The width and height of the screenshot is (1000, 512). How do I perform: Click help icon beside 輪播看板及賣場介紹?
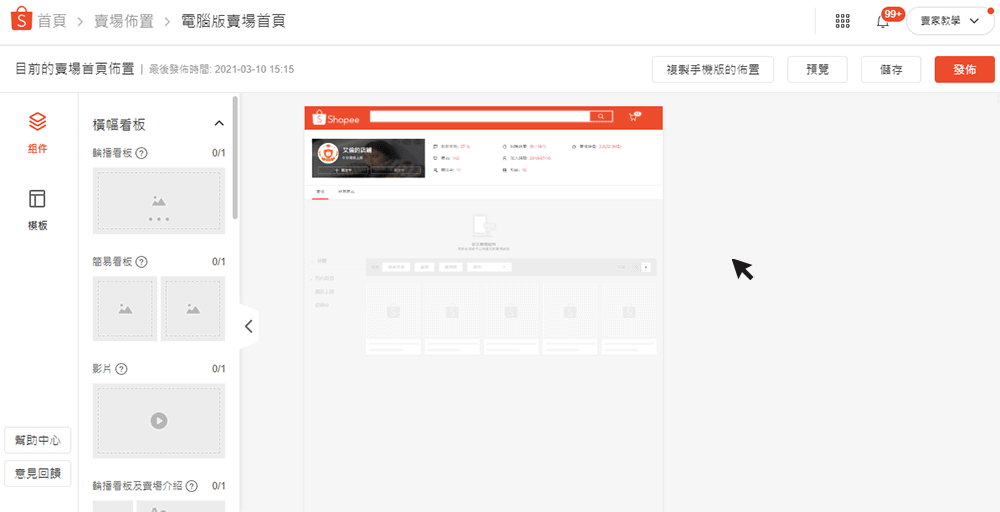(x=191, y=486)
